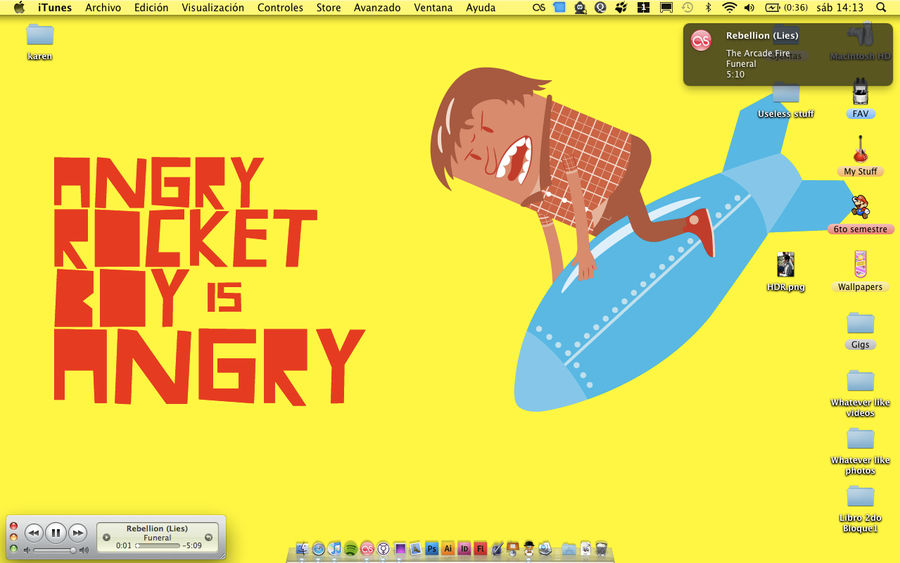Image resolution: width=900 pixels, height=563 pixels.
Task: Click the clock showing sáb 14:13
Action: click(x=840, y=7)
